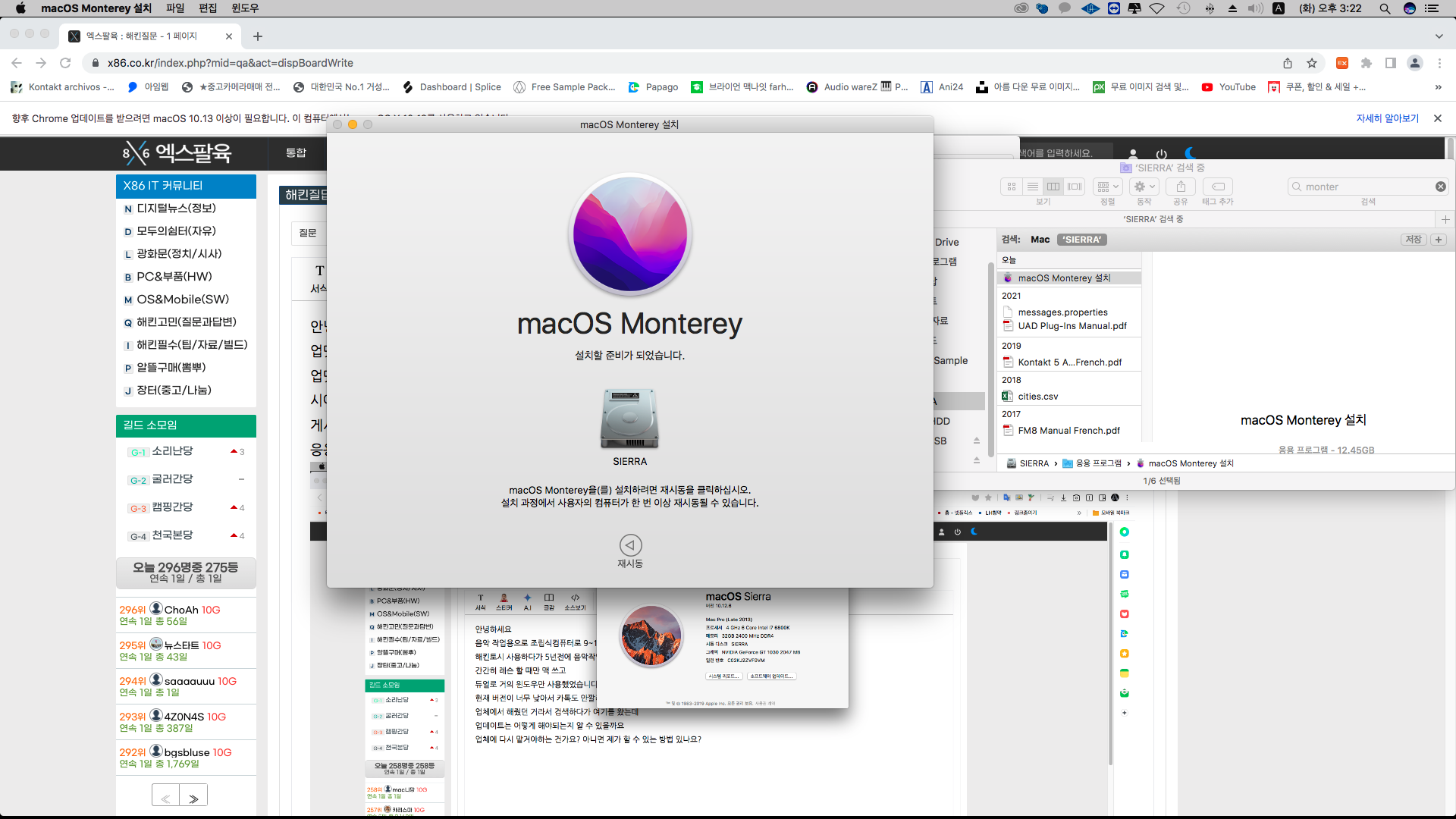Image resolution: width=1456 pixels, height=819 pixels.
Task: Select FM8 Manual French.pdf file
Action: (x=1069, y=431)
